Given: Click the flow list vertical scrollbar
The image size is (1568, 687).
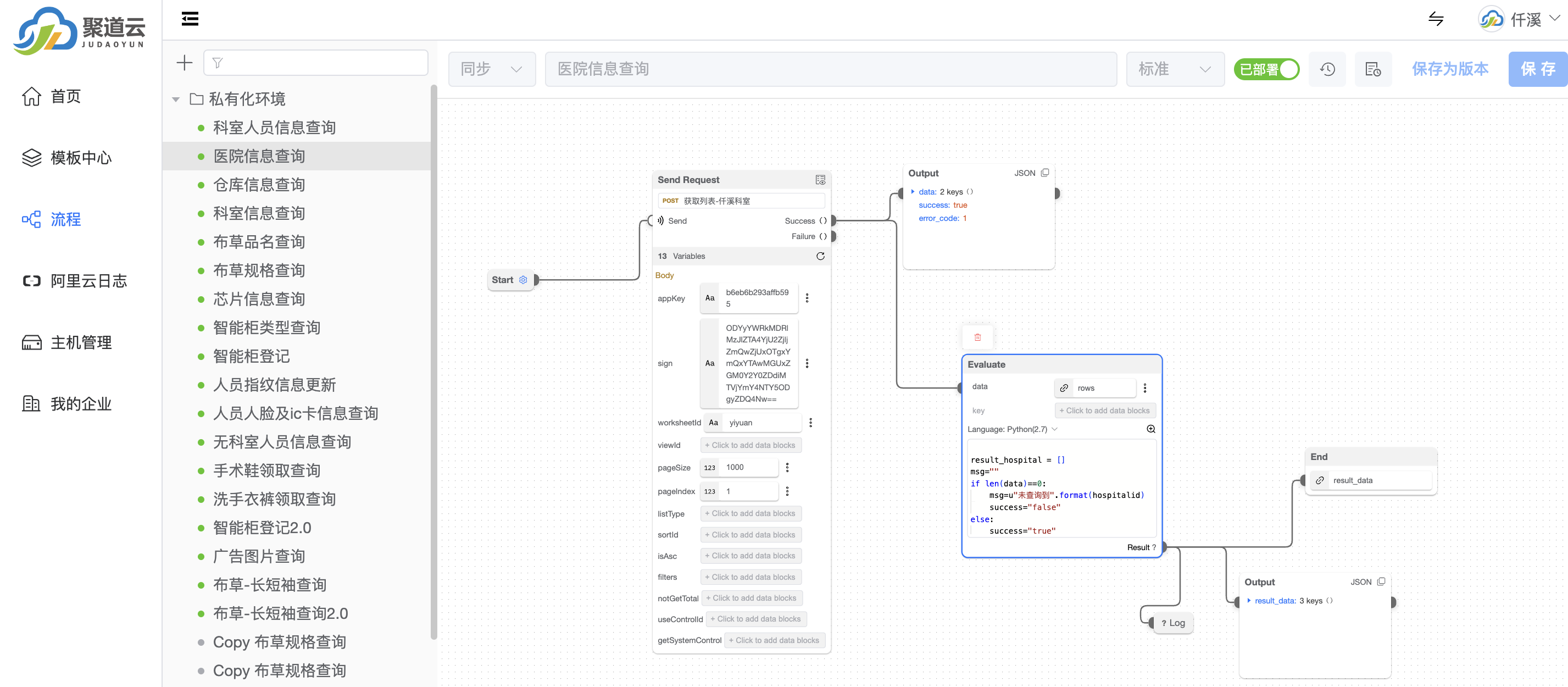Looking at the screenshot, I should click(x=434, y=362).
